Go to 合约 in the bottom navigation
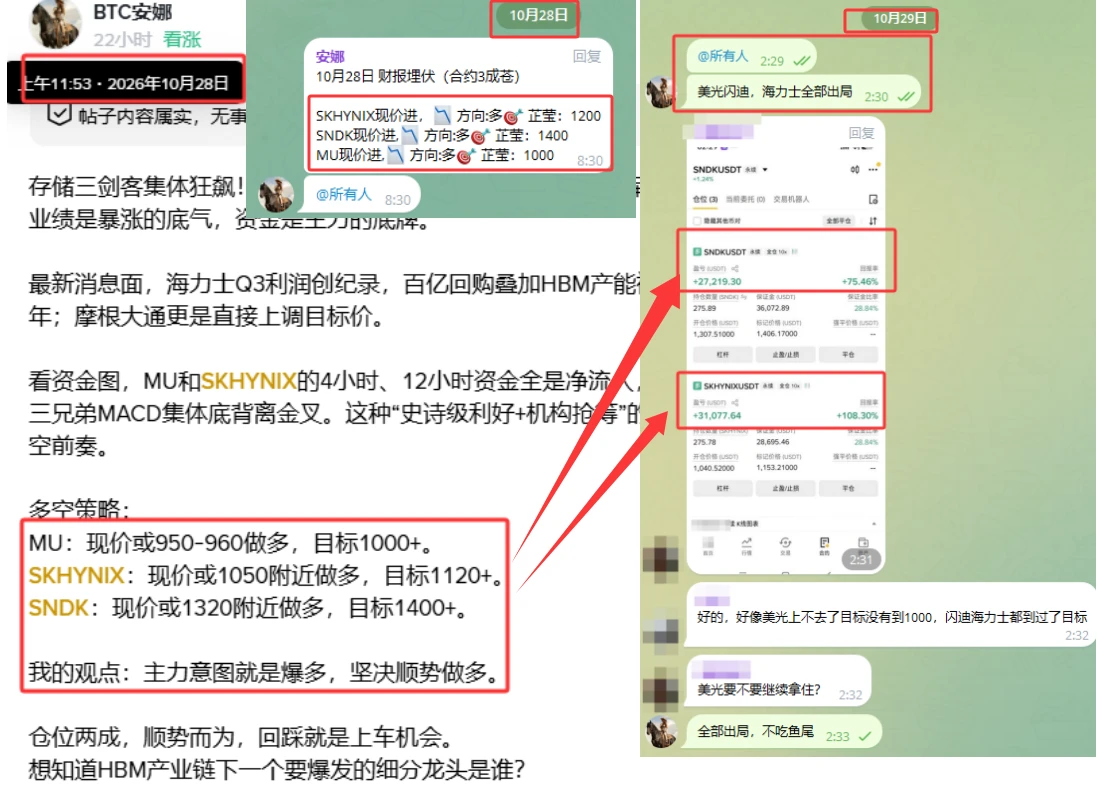 824,546
